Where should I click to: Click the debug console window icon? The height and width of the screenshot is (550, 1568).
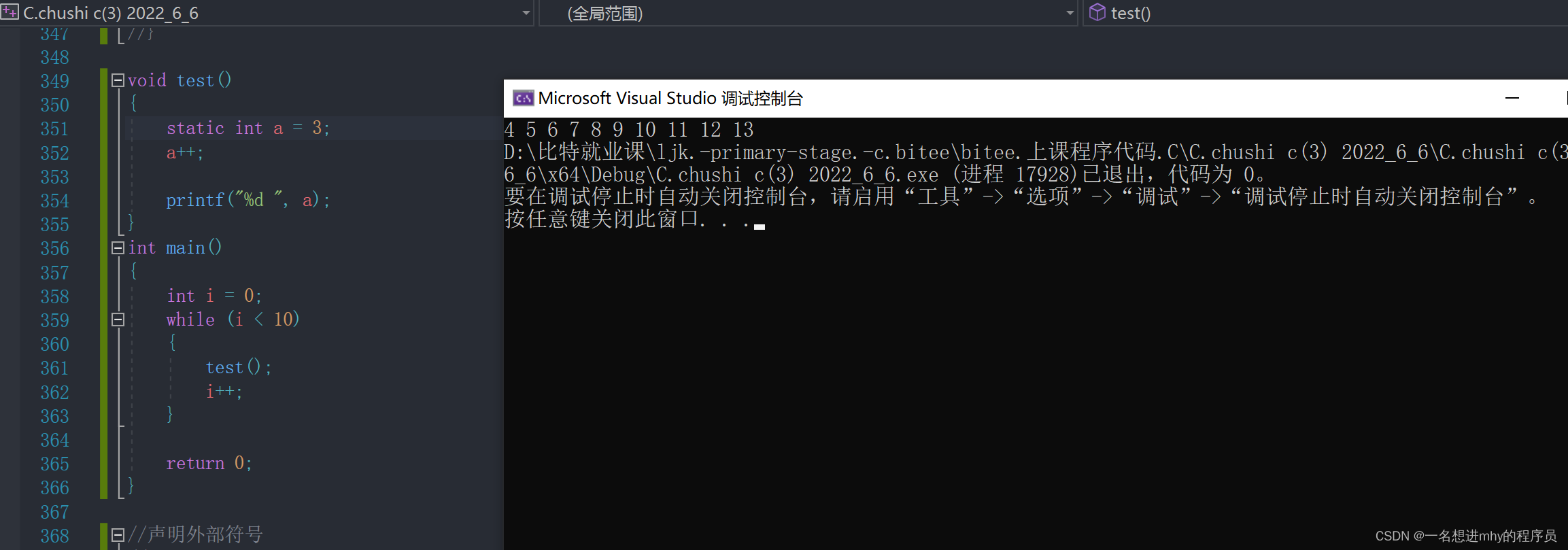pos(523,99)
